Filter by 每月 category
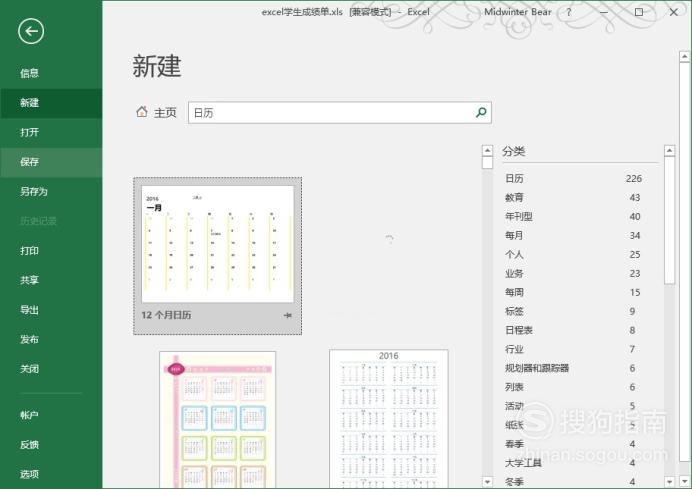 click(573, 236)
